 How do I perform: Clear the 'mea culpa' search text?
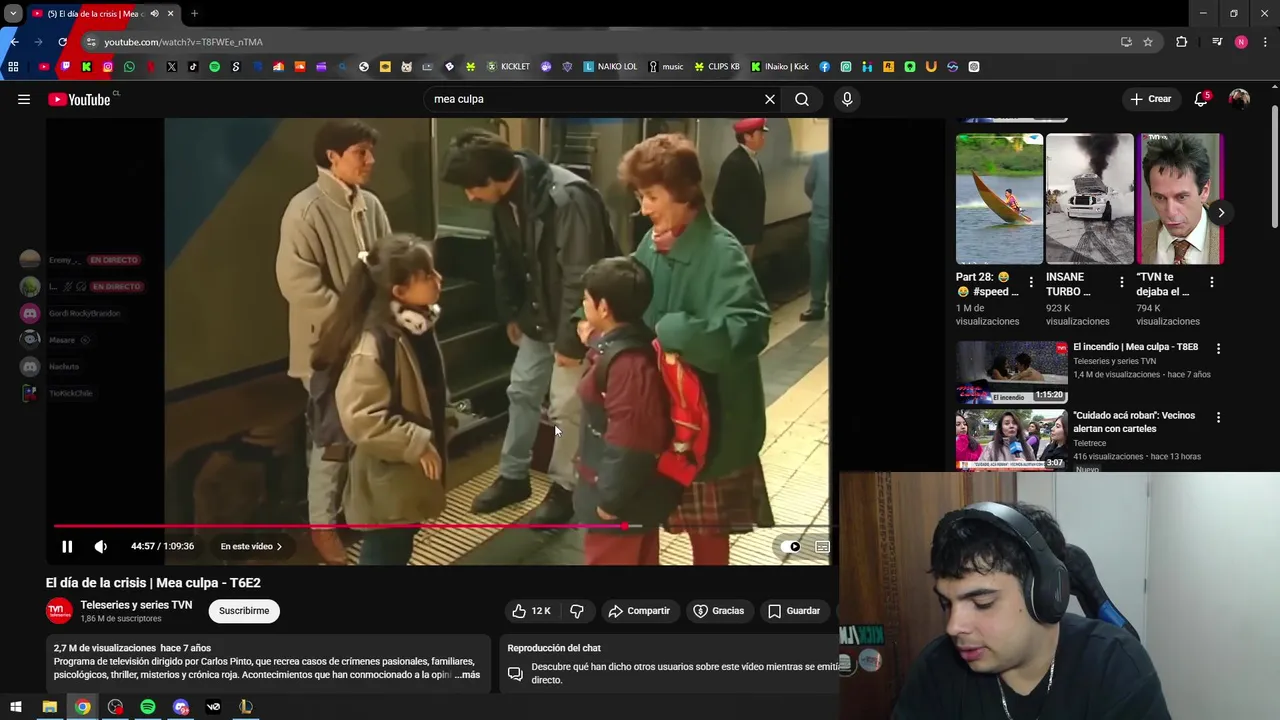770,99
